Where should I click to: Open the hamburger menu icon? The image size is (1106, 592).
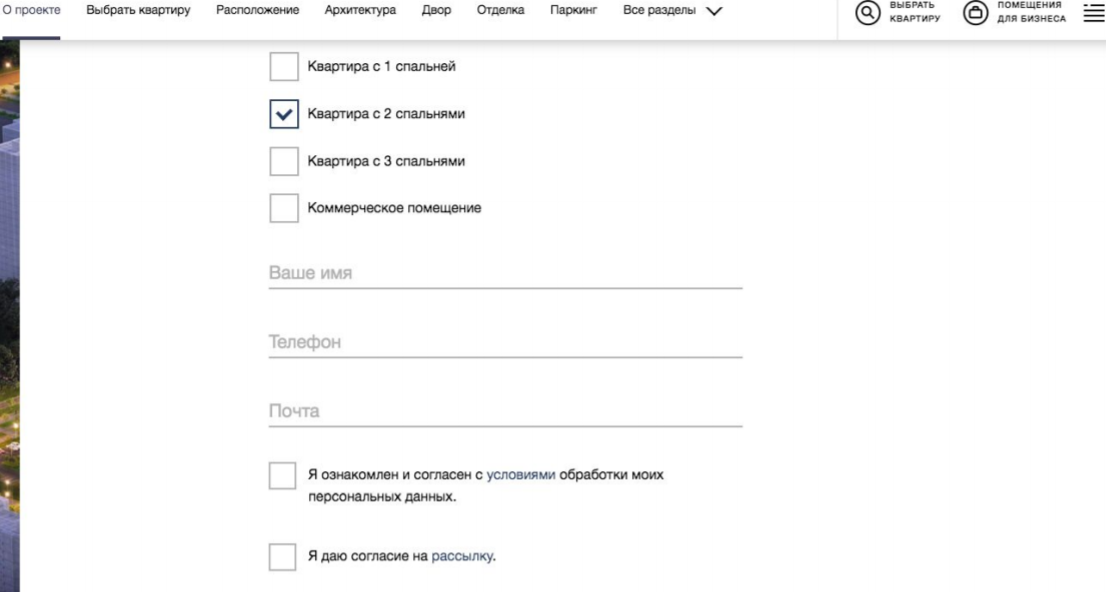coord(1094,12)
